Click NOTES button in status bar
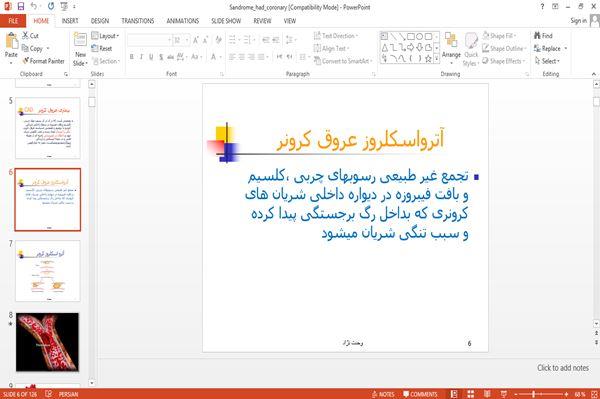Image resolution: width=600 pixels, height=399 pixels. (x=383, y=394)
